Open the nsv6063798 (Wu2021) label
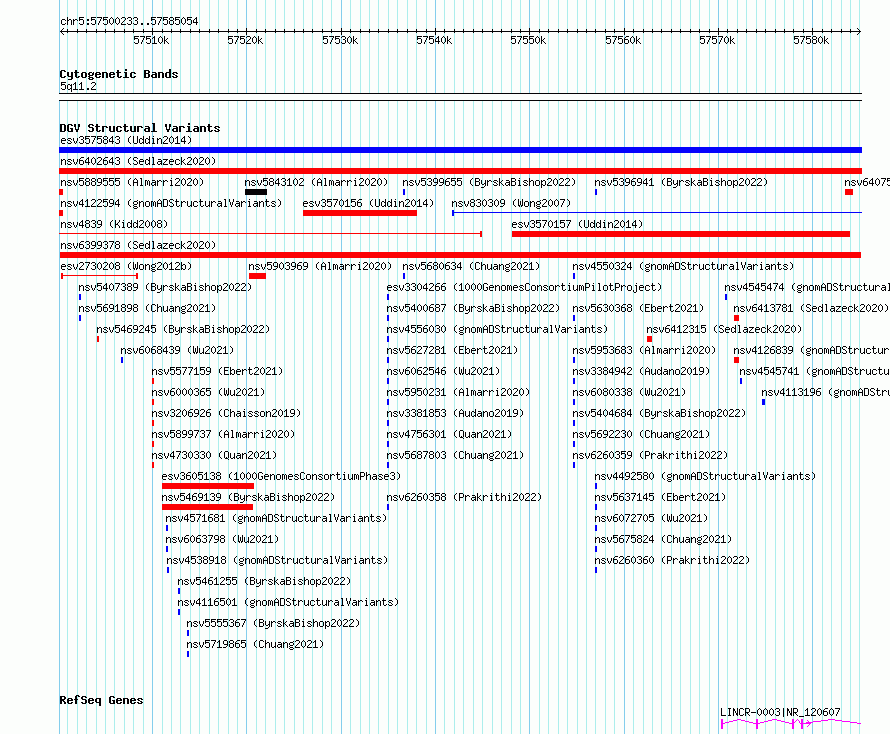 click(x=222, y=539)
